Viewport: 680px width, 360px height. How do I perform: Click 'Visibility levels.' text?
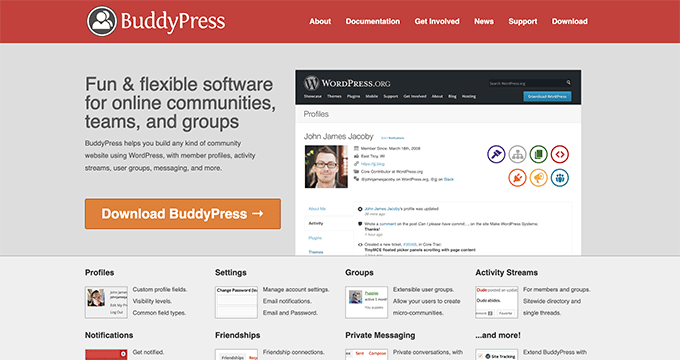[x=152, y=301]
